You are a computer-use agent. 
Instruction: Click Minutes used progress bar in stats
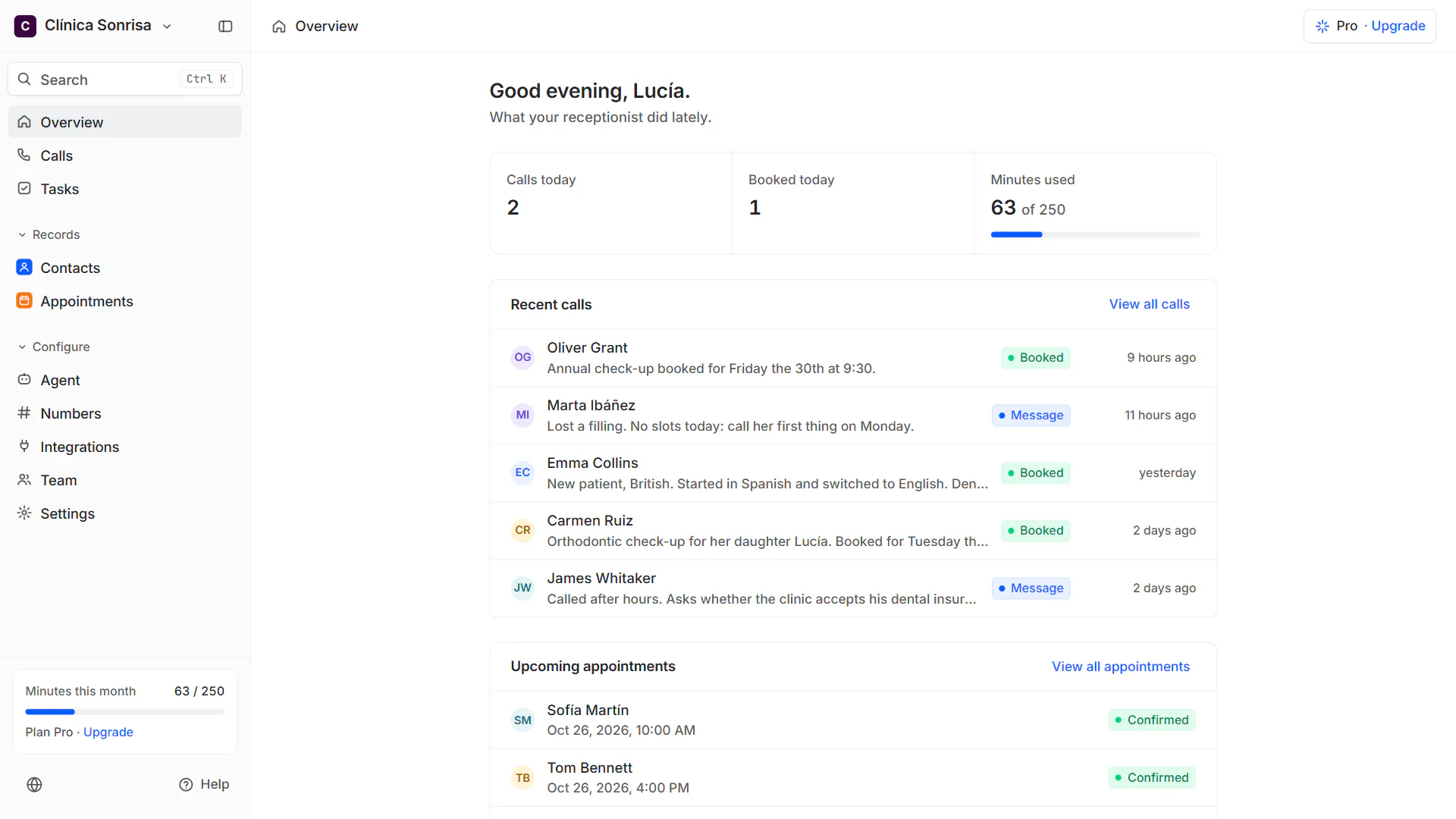(1095, 235)
